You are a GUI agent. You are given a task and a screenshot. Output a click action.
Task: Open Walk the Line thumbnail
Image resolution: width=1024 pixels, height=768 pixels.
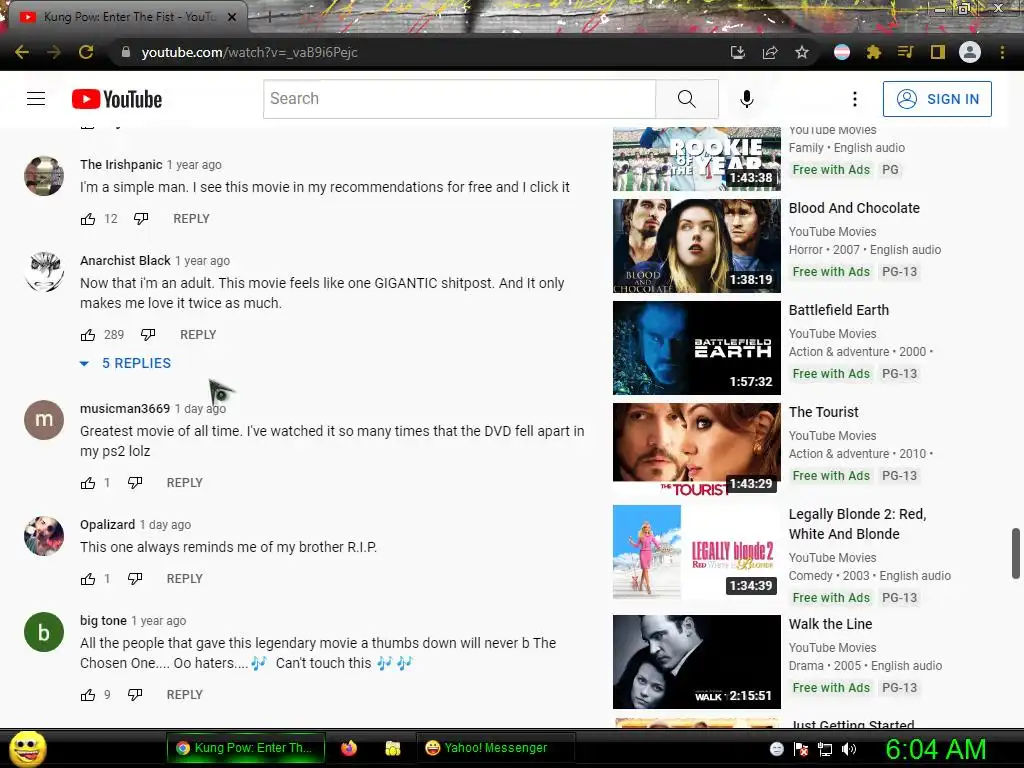pos(697,662)
